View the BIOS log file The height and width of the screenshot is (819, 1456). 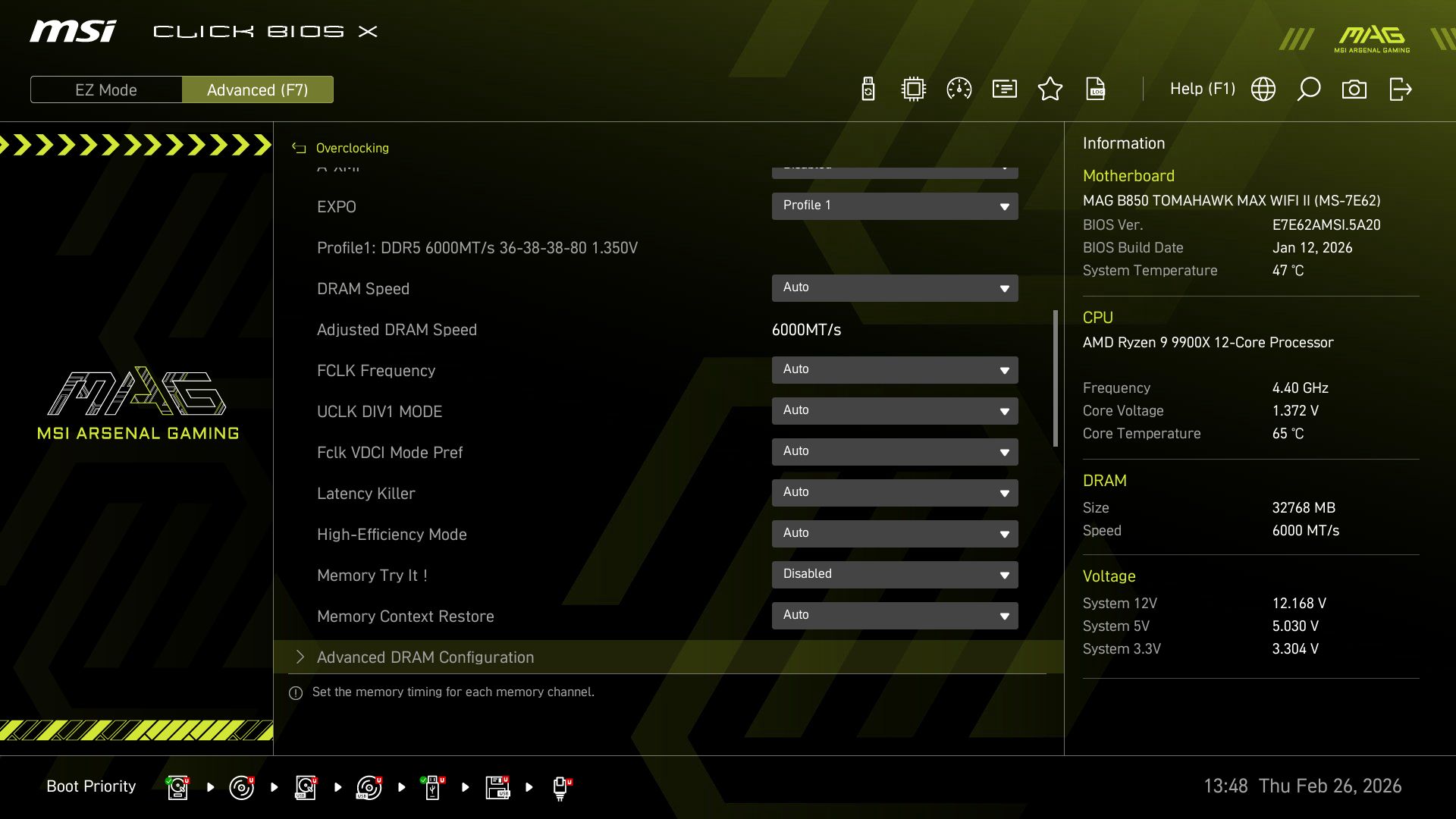tap(1096, 89)
